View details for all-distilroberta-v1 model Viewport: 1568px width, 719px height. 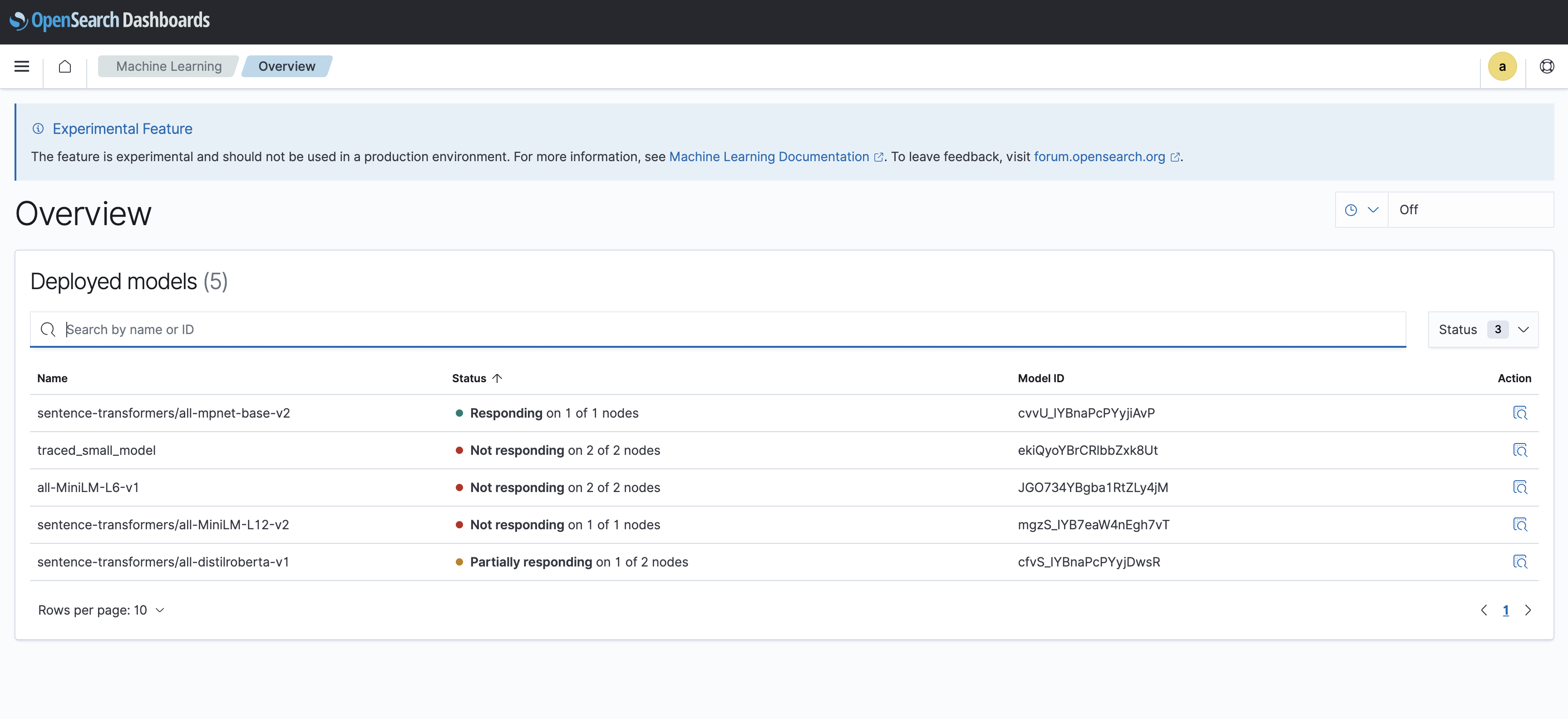click(1519, 561)
